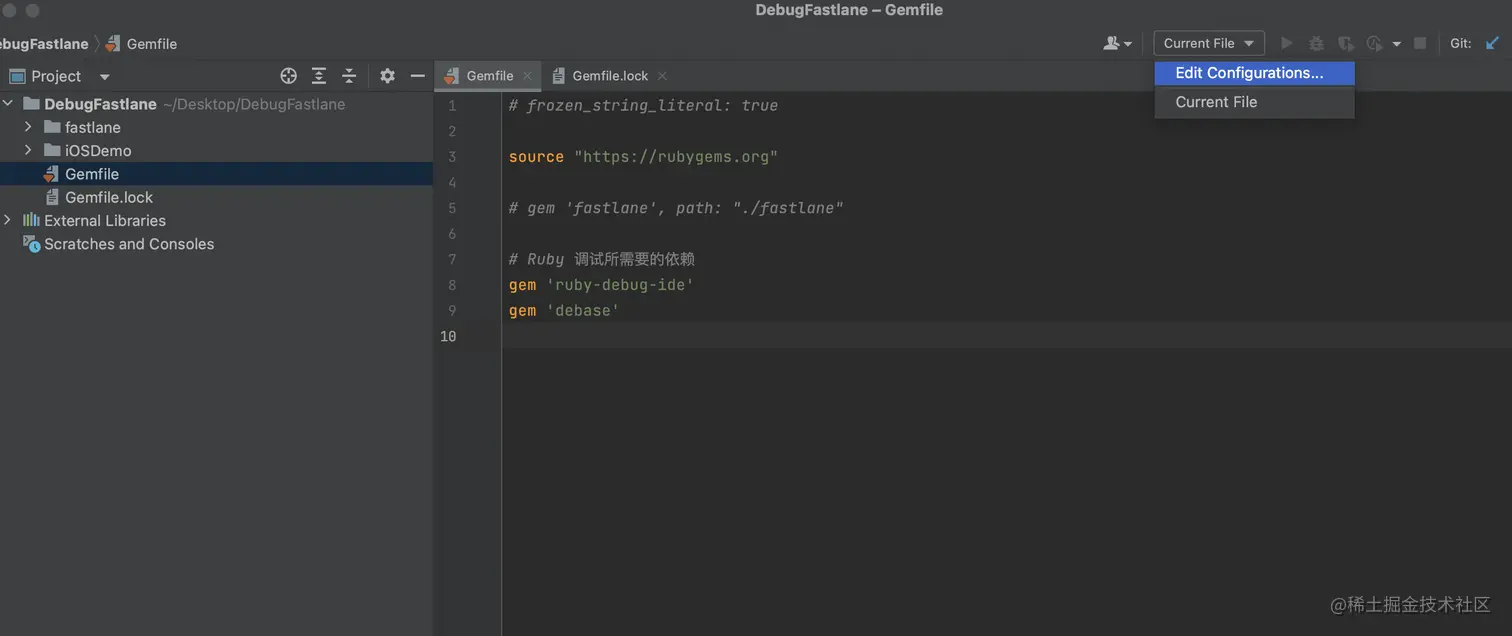Expand the External Libraries node
Image resolution: width=1512 pixels, height=636 pixels.
tap(8, 220)
